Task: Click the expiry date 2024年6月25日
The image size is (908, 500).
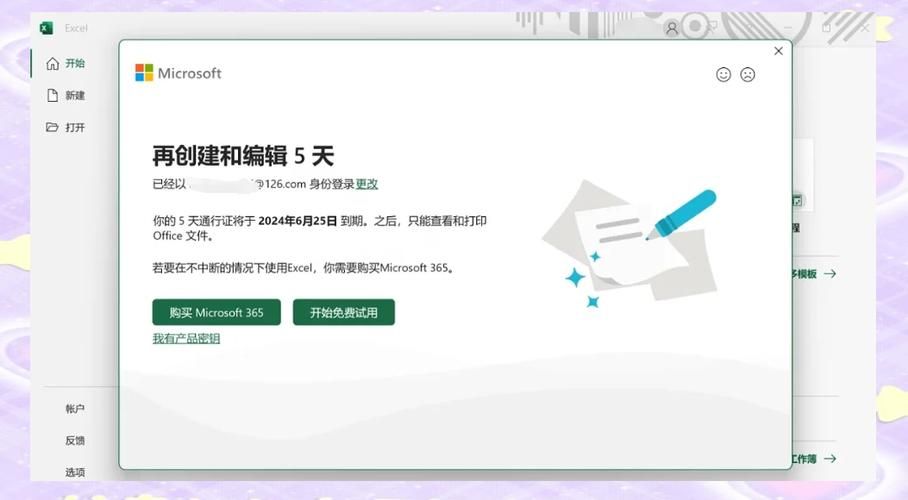Action: coord(298,221)
